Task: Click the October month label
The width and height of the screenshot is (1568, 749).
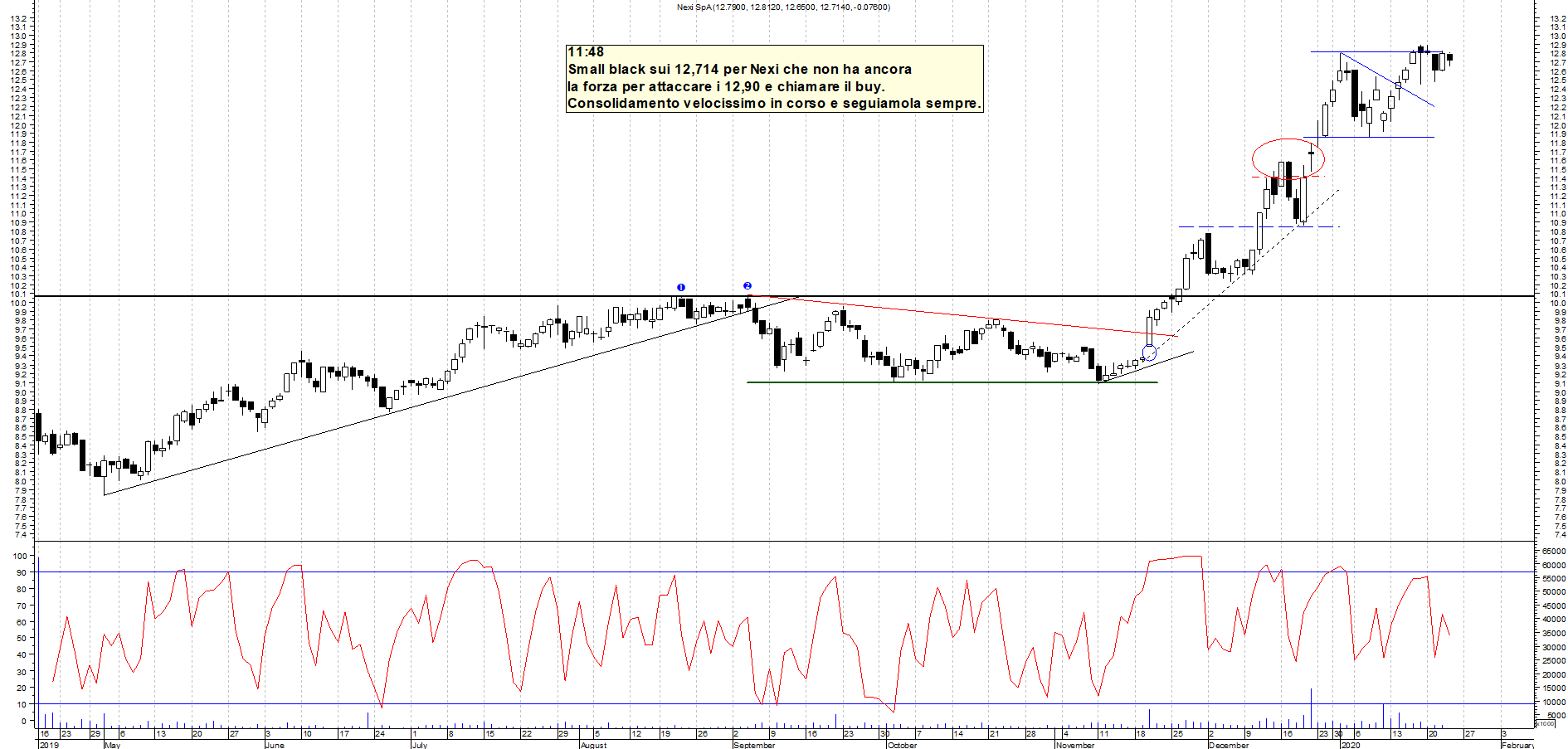Action: pos(903,745)
